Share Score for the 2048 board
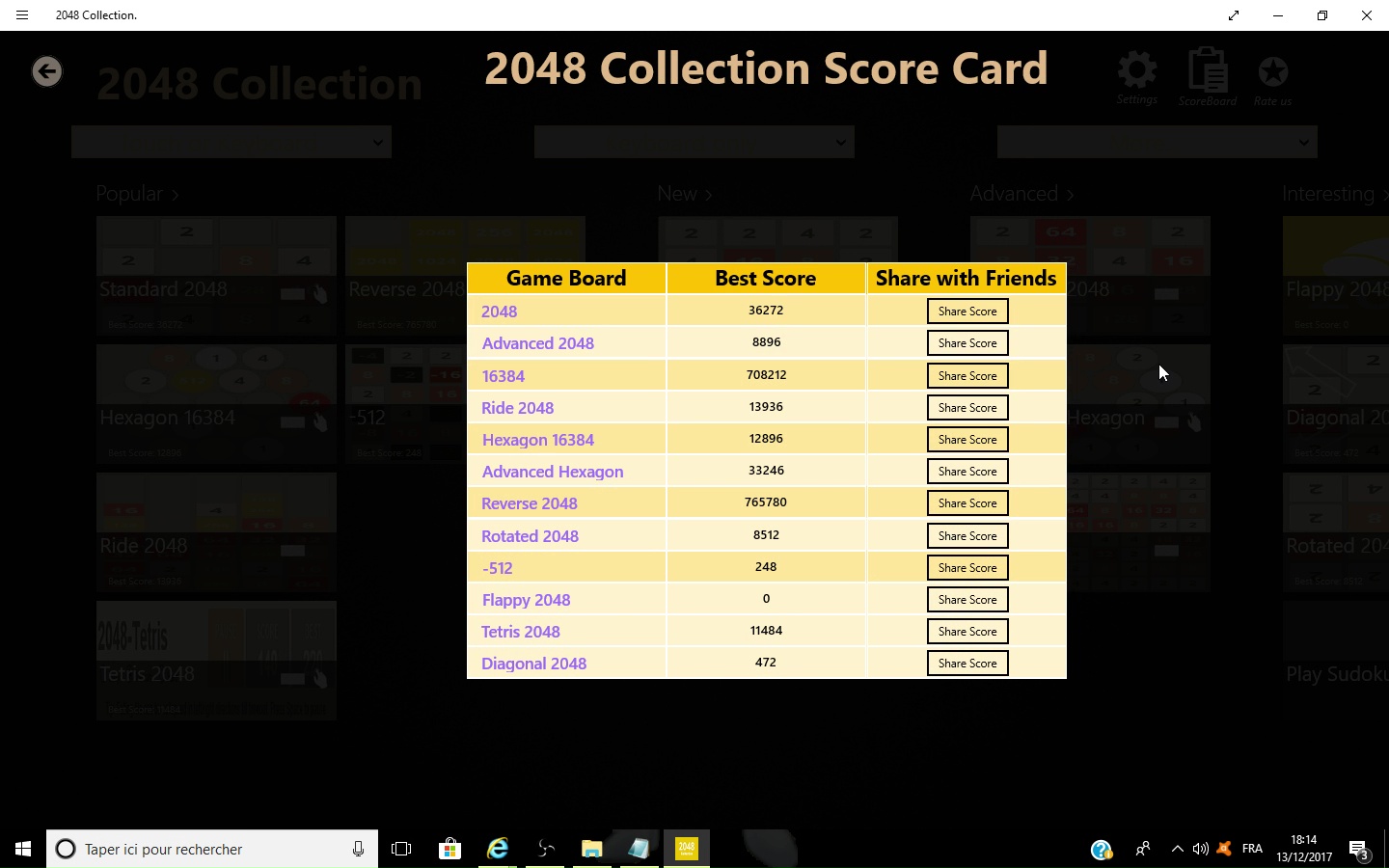Image resolution: width=1389 pixels, height=868 pixels. click(x=967, y=312)
